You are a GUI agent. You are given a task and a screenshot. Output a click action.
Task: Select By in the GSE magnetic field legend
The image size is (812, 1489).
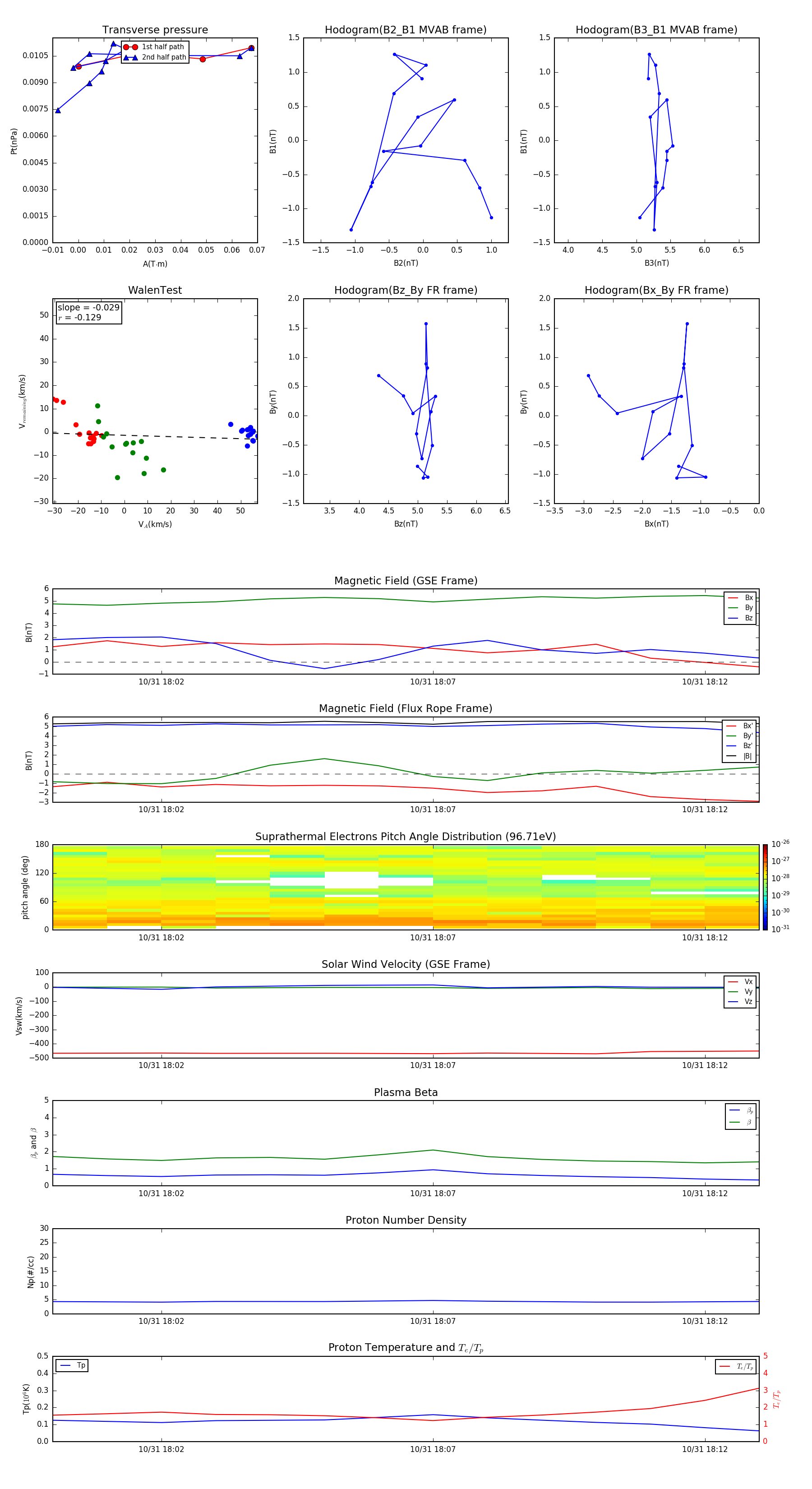[741, 607]
